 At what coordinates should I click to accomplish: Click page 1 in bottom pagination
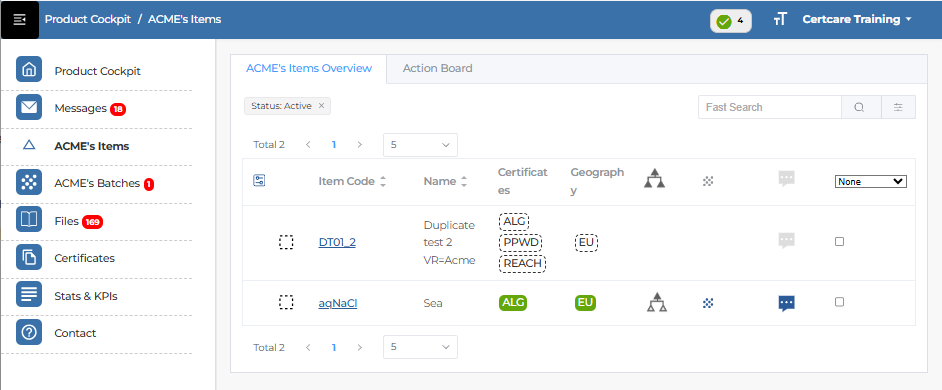[x=333, y=347]
